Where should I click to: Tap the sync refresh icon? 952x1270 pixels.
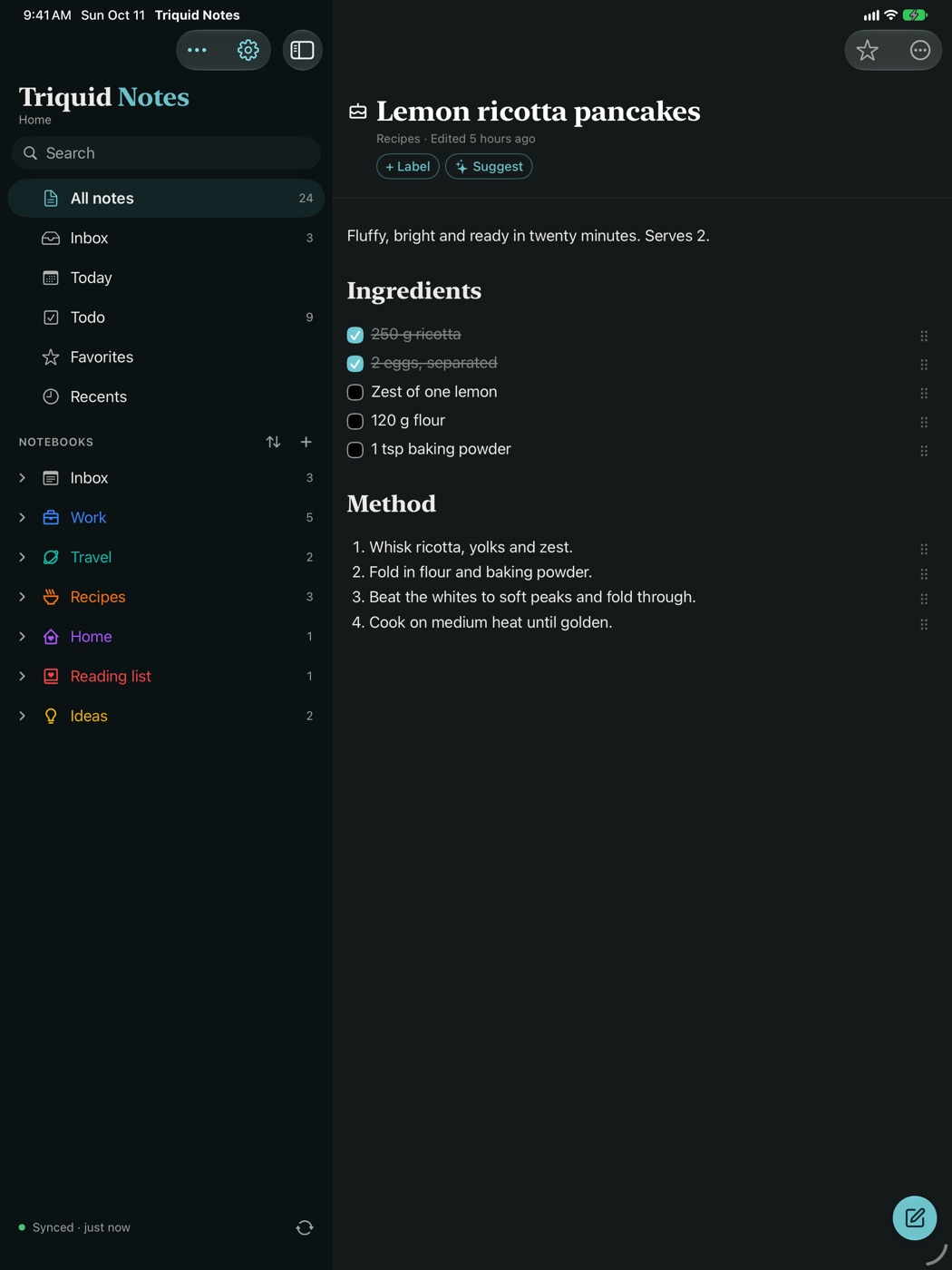click(305, 1227)
